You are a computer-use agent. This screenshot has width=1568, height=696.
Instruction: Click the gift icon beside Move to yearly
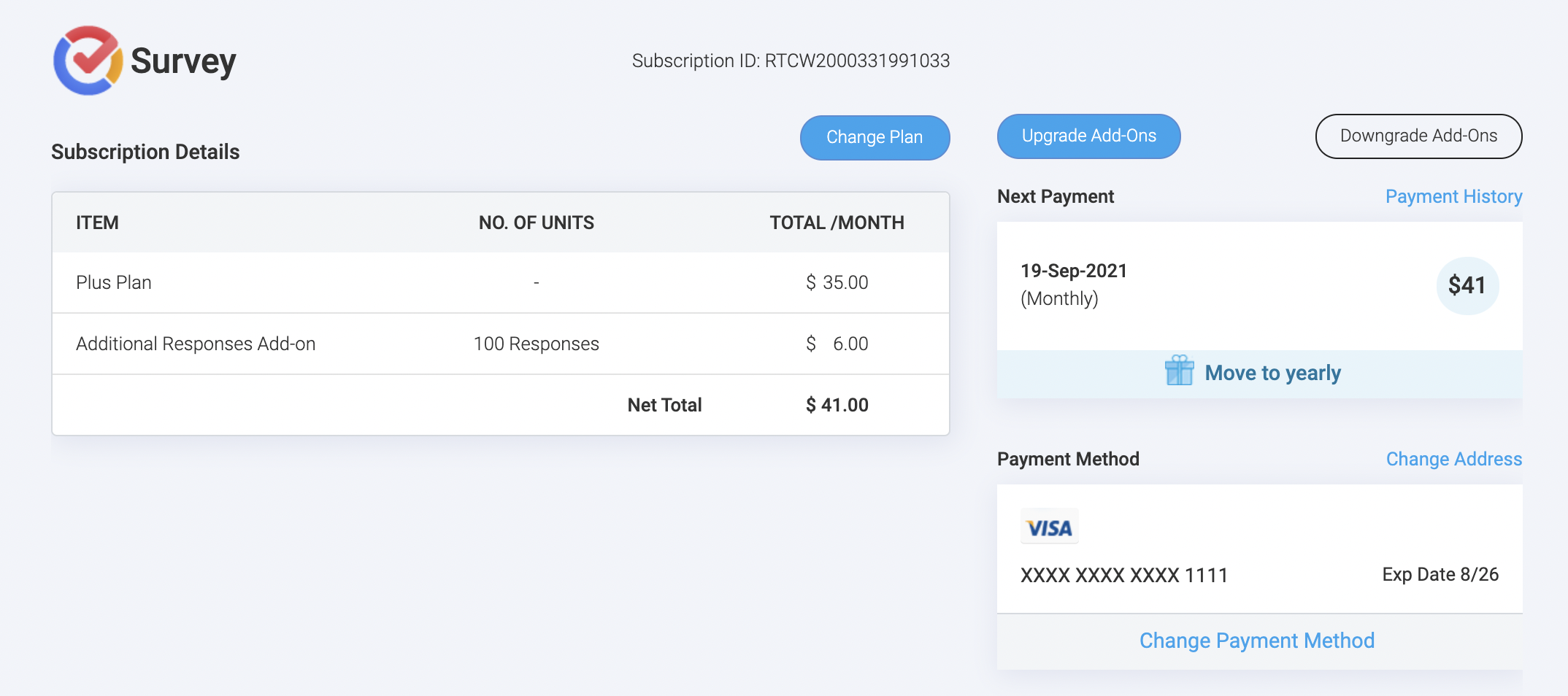[x=1179, y=371]
